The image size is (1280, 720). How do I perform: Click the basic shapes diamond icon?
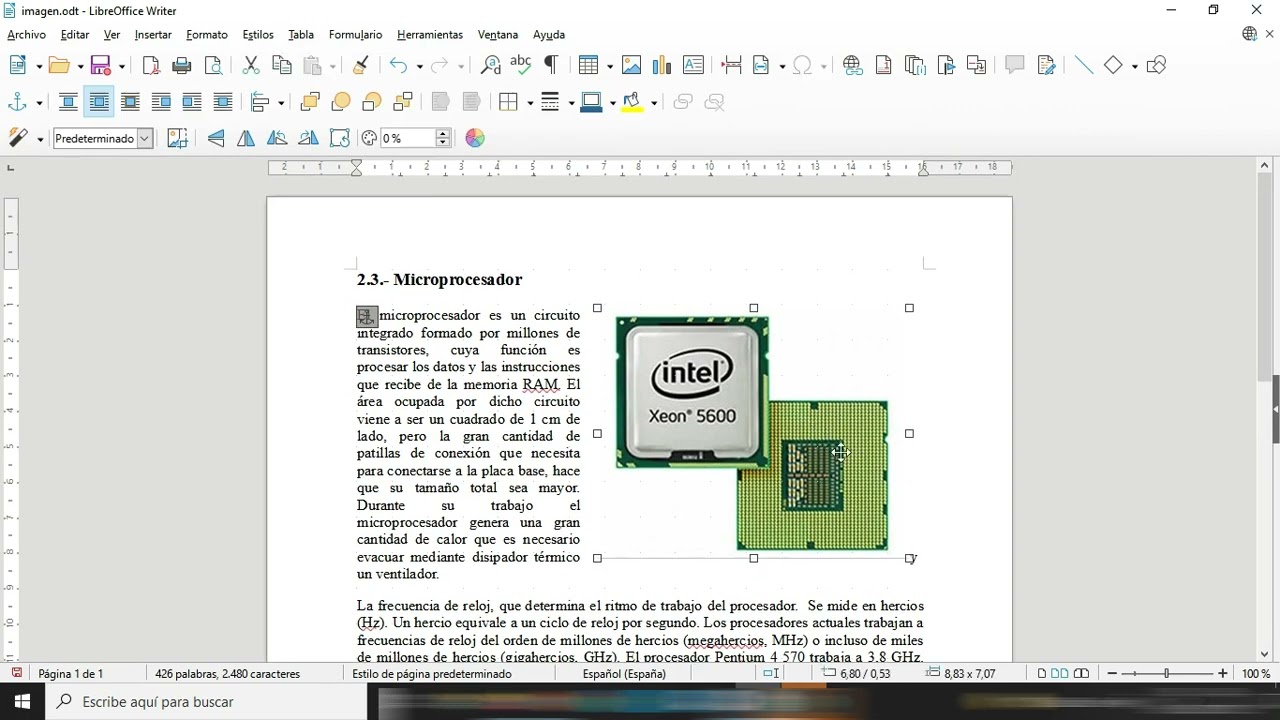coord(1114,65)
